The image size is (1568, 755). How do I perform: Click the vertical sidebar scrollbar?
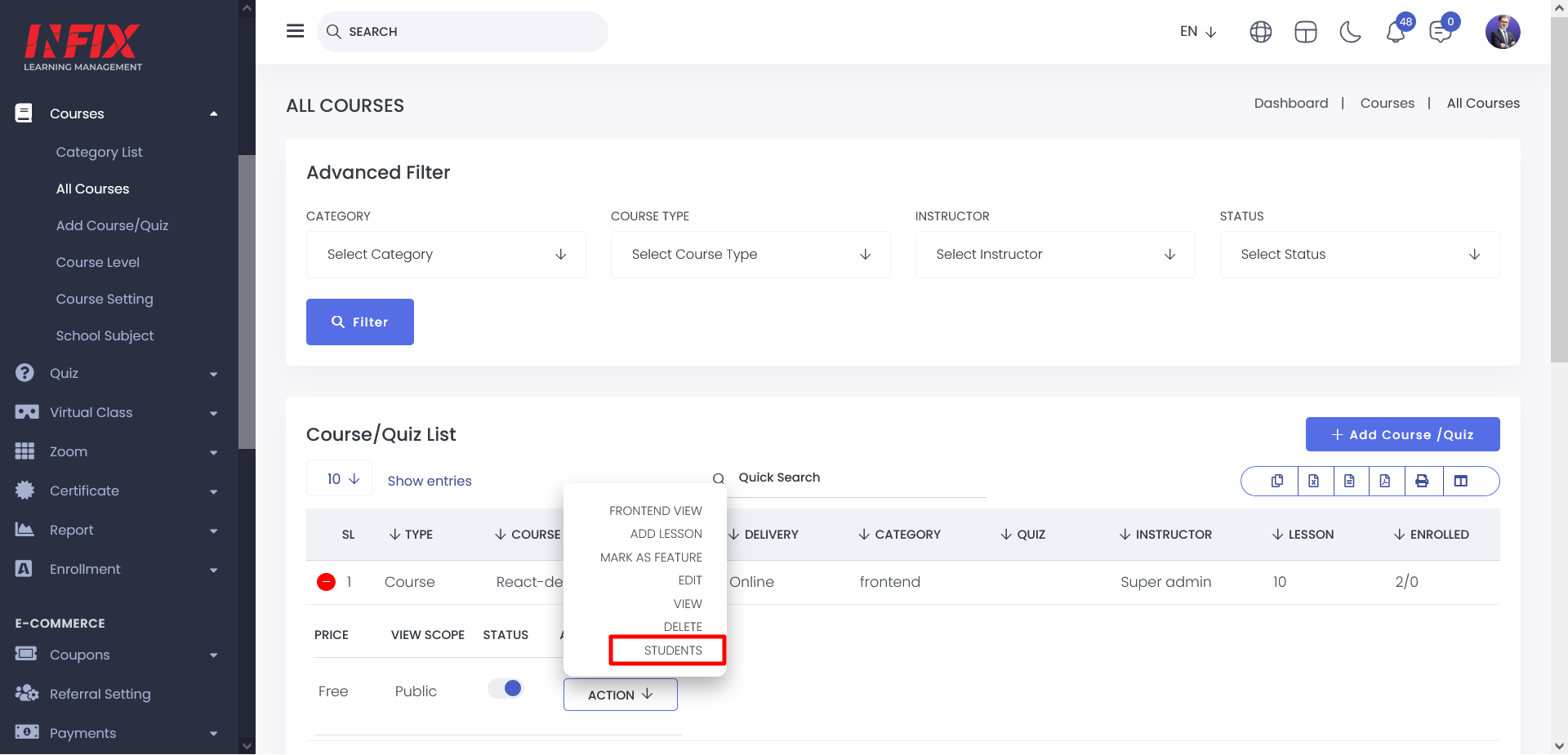click(247, 302)
